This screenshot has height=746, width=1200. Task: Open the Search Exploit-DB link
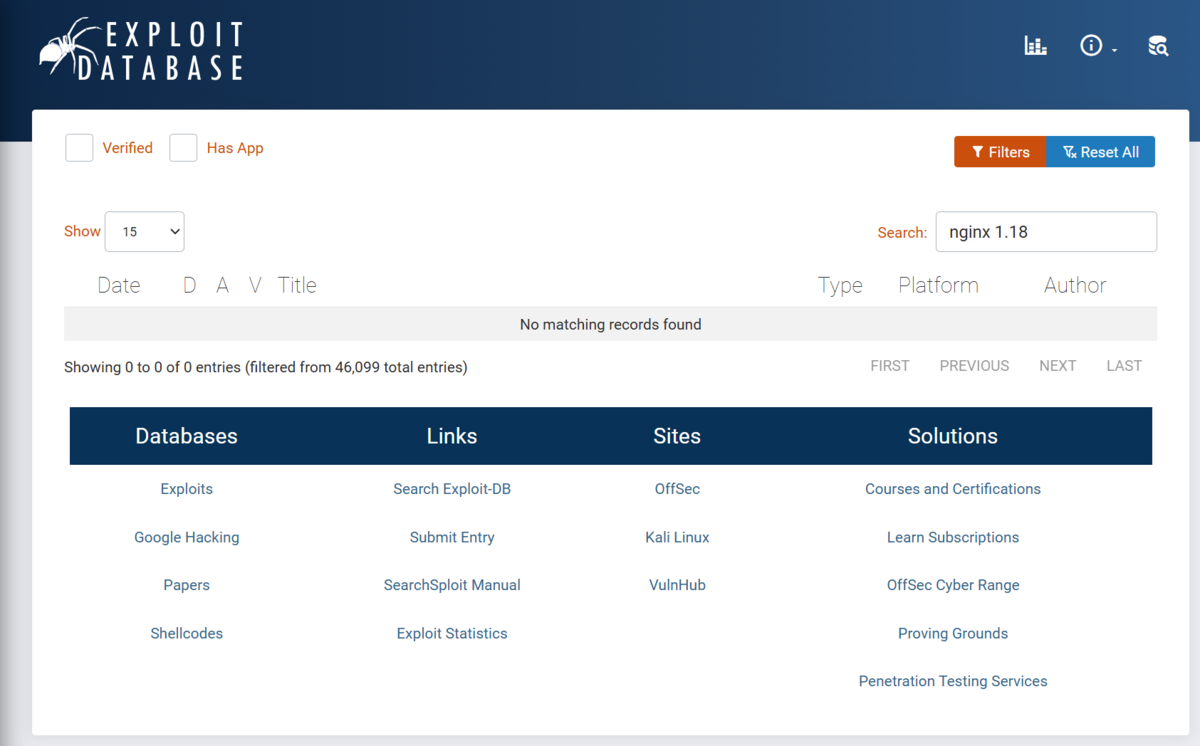pyautogui.click(x=452, y=489)
